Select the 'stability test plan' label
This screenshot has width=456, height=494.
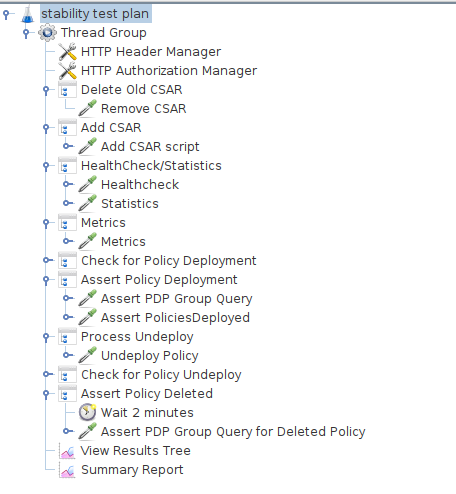(95, 14)
